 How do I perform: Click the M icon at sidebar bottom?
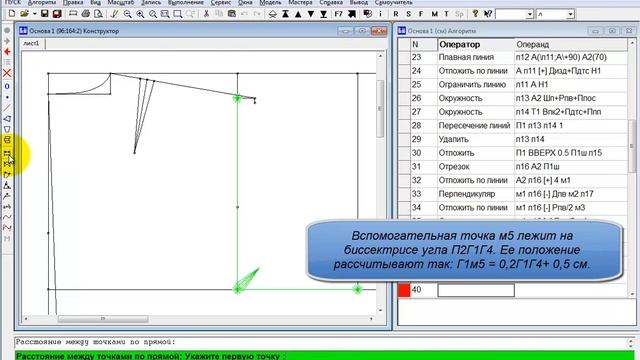[x=7, y=239]
